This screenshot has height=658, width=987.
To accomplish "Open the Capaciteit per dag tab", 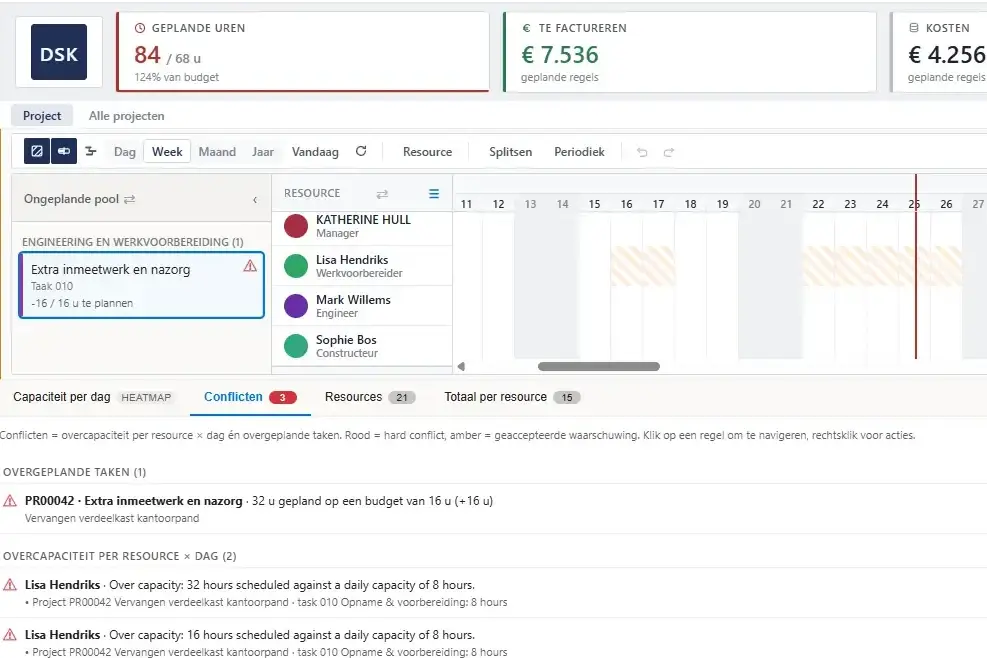I will 92,397.
